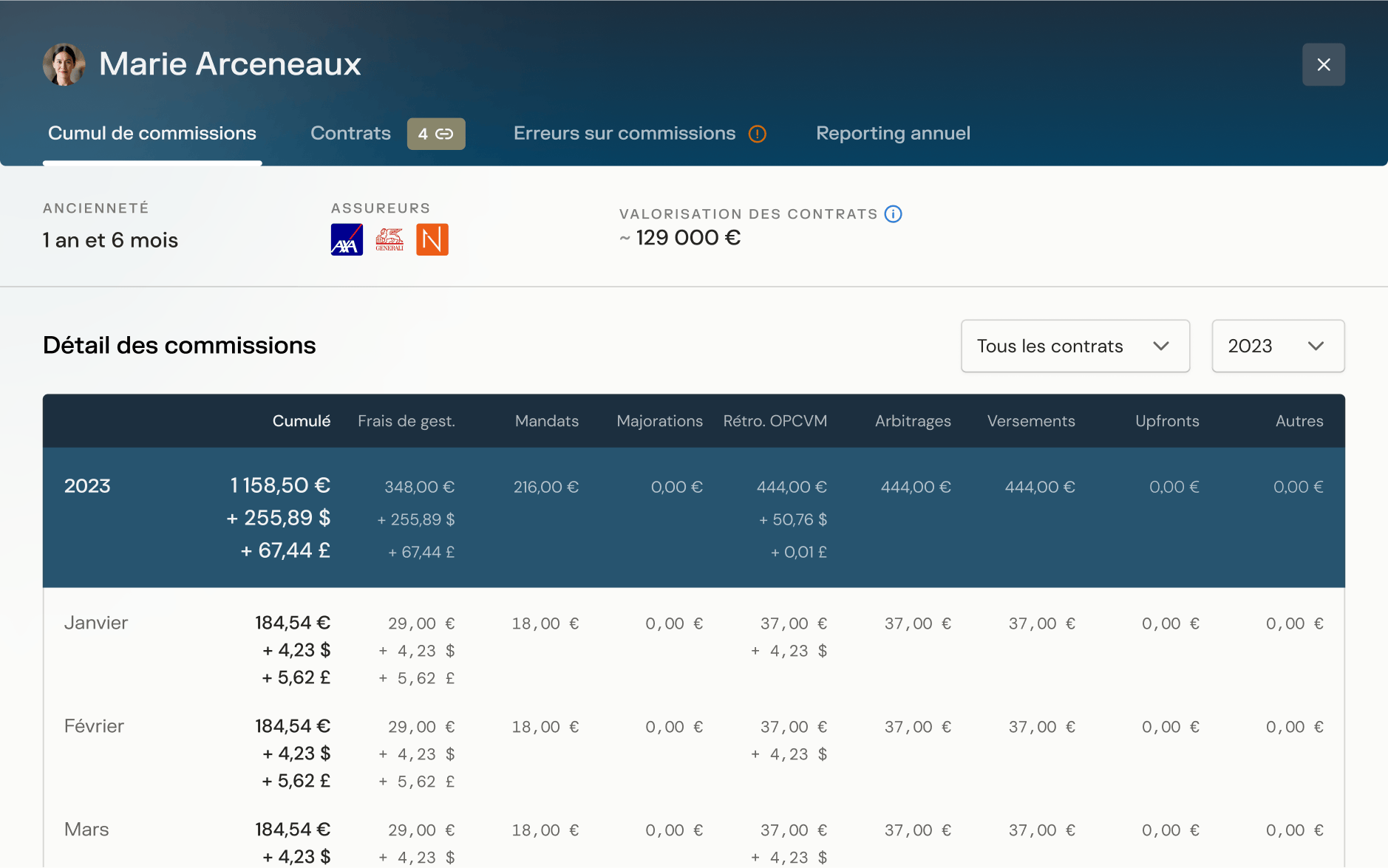Select the Janvier row label

[96, 623]
